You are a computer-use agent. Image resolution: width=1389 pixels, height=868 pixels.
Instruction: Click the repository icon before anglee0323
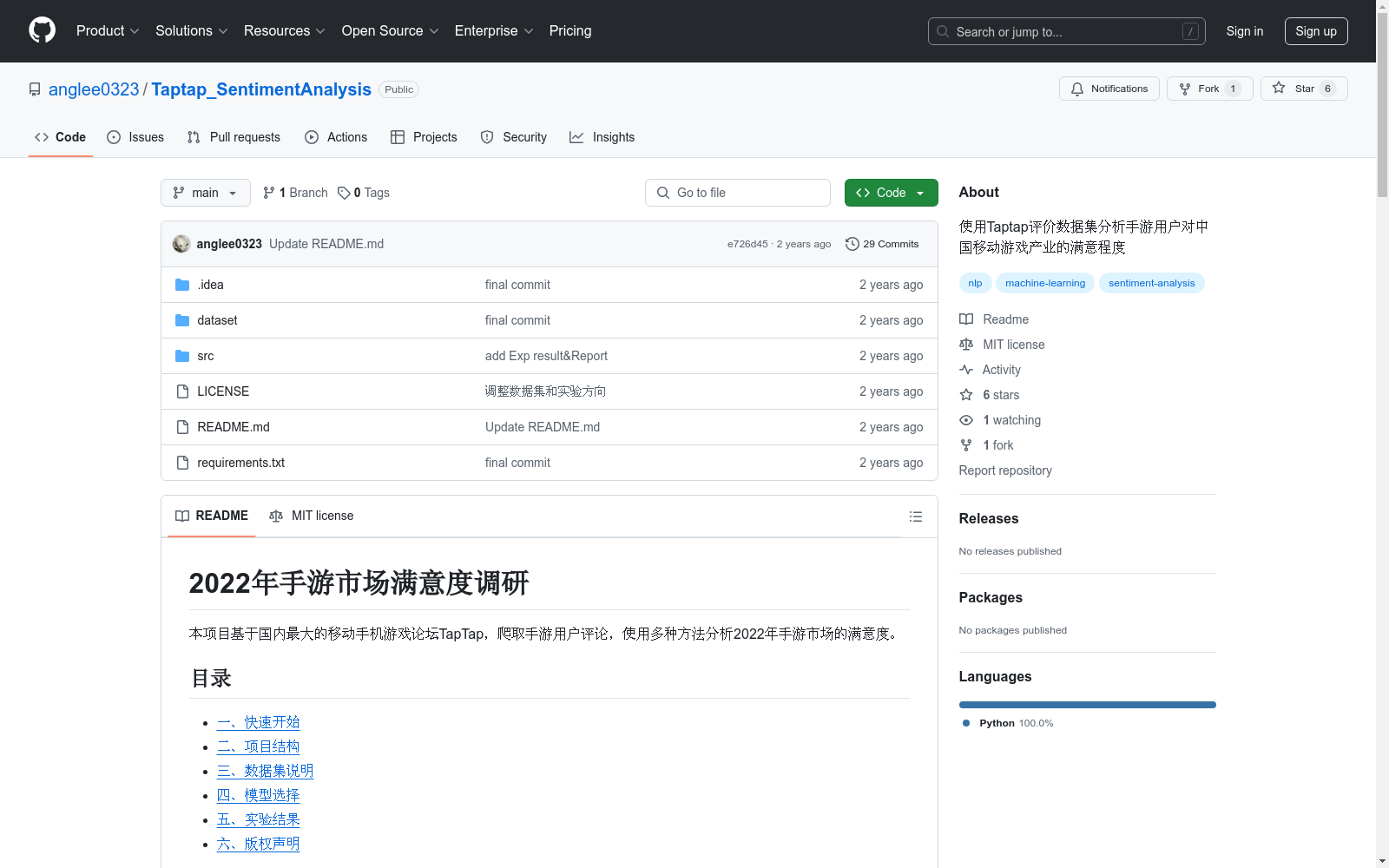pos(35,89)
